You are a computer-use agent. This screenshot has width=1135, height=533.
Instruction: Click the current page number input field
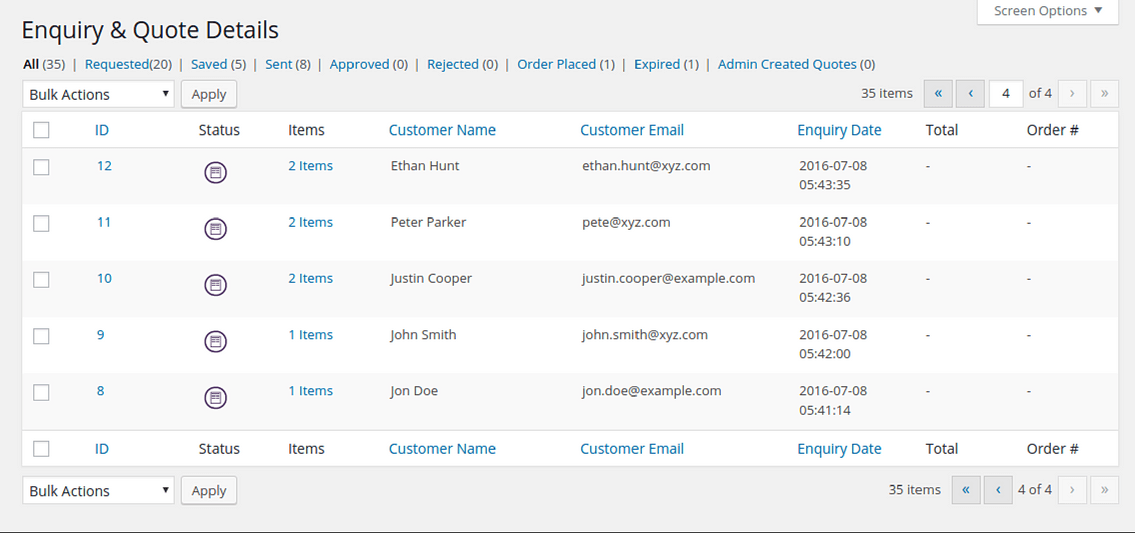coord(1006,94)
